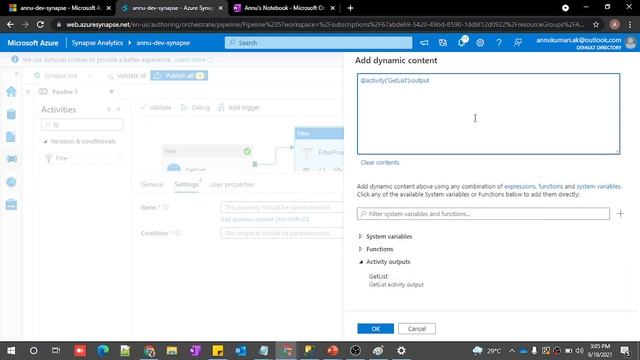The image size is (640, 360).
Task: Click the Microsoft Azure logo text
Action: (x=33, y=42)
